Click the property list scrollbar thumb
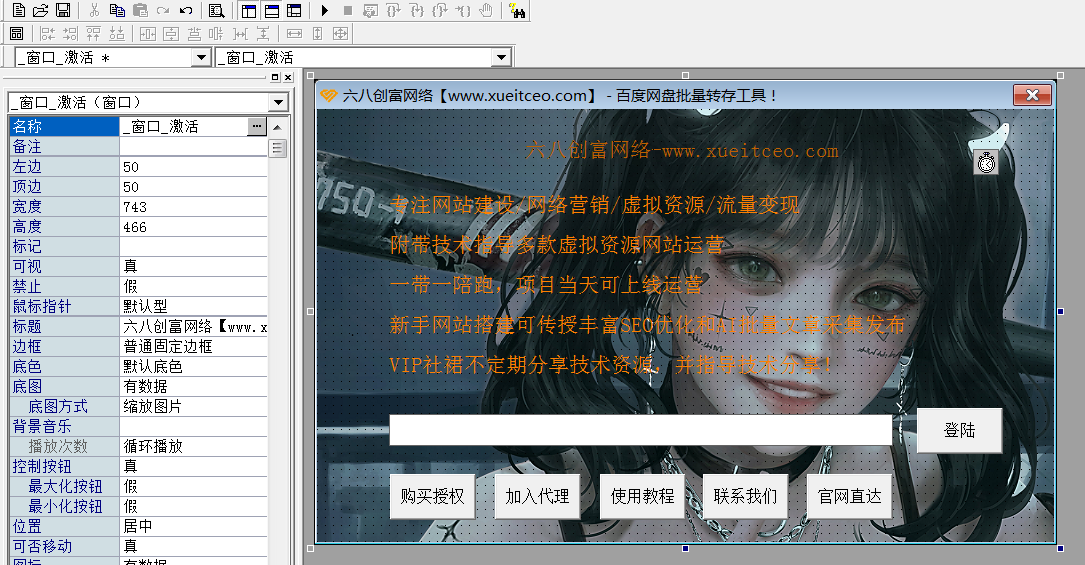 [277, 148]
